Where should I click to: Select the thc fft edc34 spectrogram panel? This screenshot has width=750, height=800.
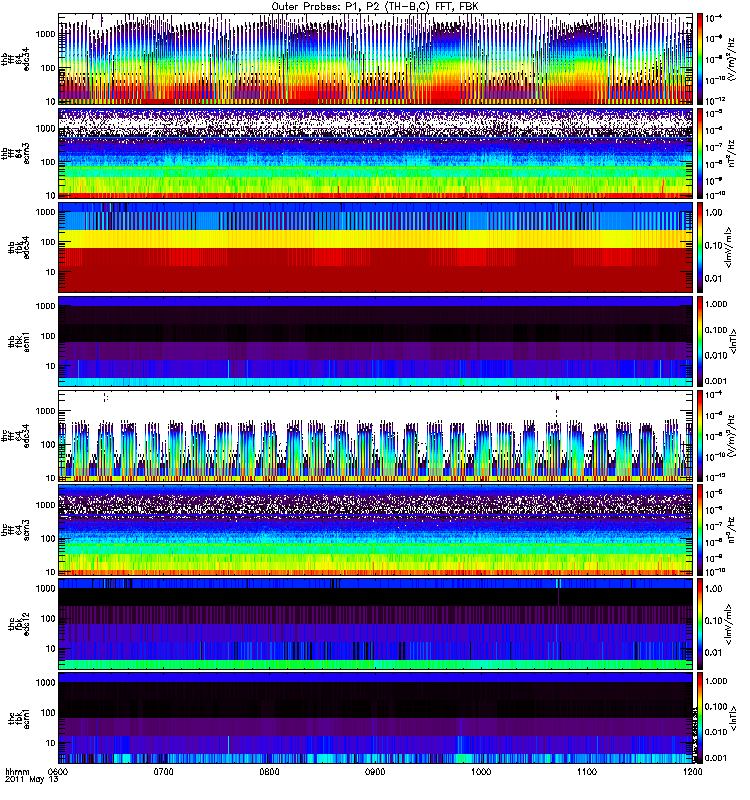[x=375, y=435]
